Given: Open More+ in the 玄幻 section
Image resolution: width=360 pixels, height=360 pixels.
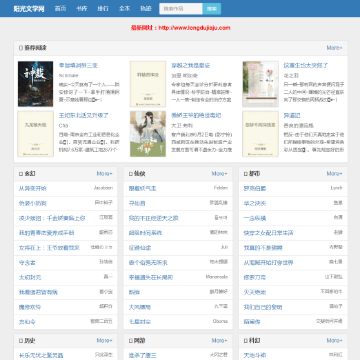Looking at the screenshot, I should click(x=105, y=174).
